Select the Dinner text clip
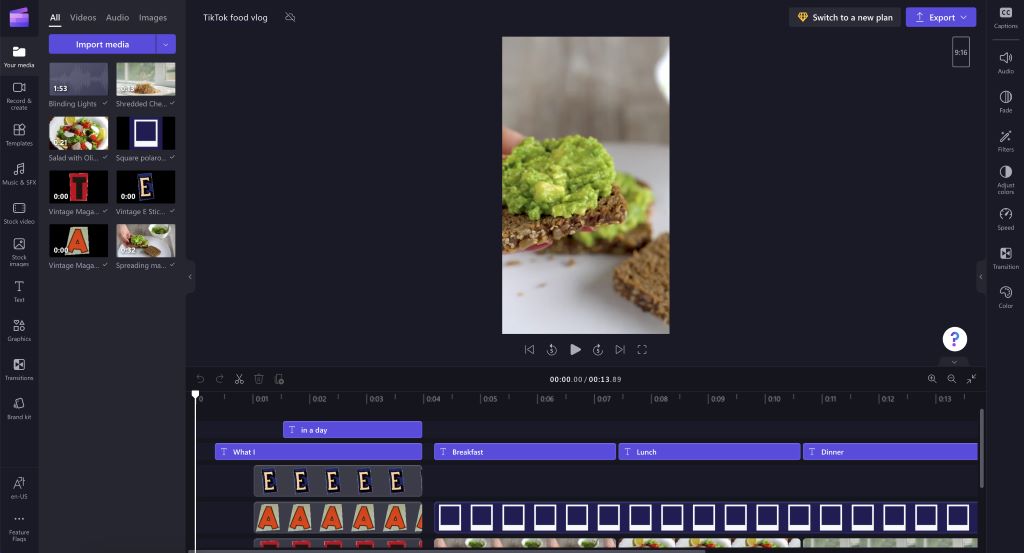1024x553 pixels. pyautogui.click(x=890, y=452)
